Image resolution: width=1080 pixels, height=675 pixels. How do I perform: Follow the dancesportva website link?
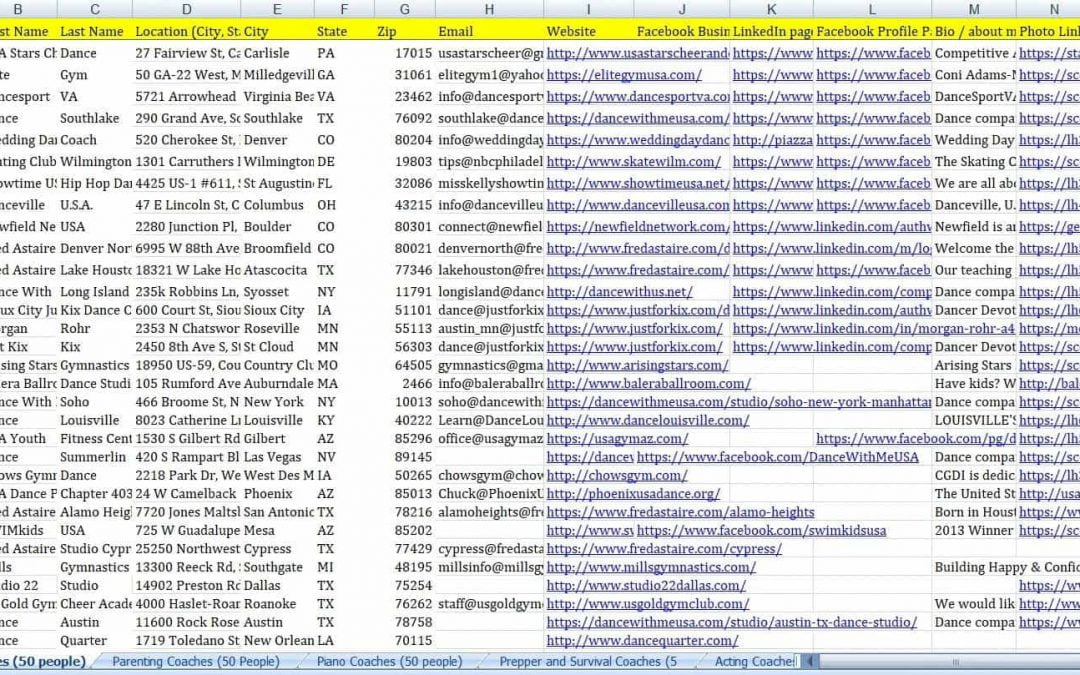[x=637, y=96]
